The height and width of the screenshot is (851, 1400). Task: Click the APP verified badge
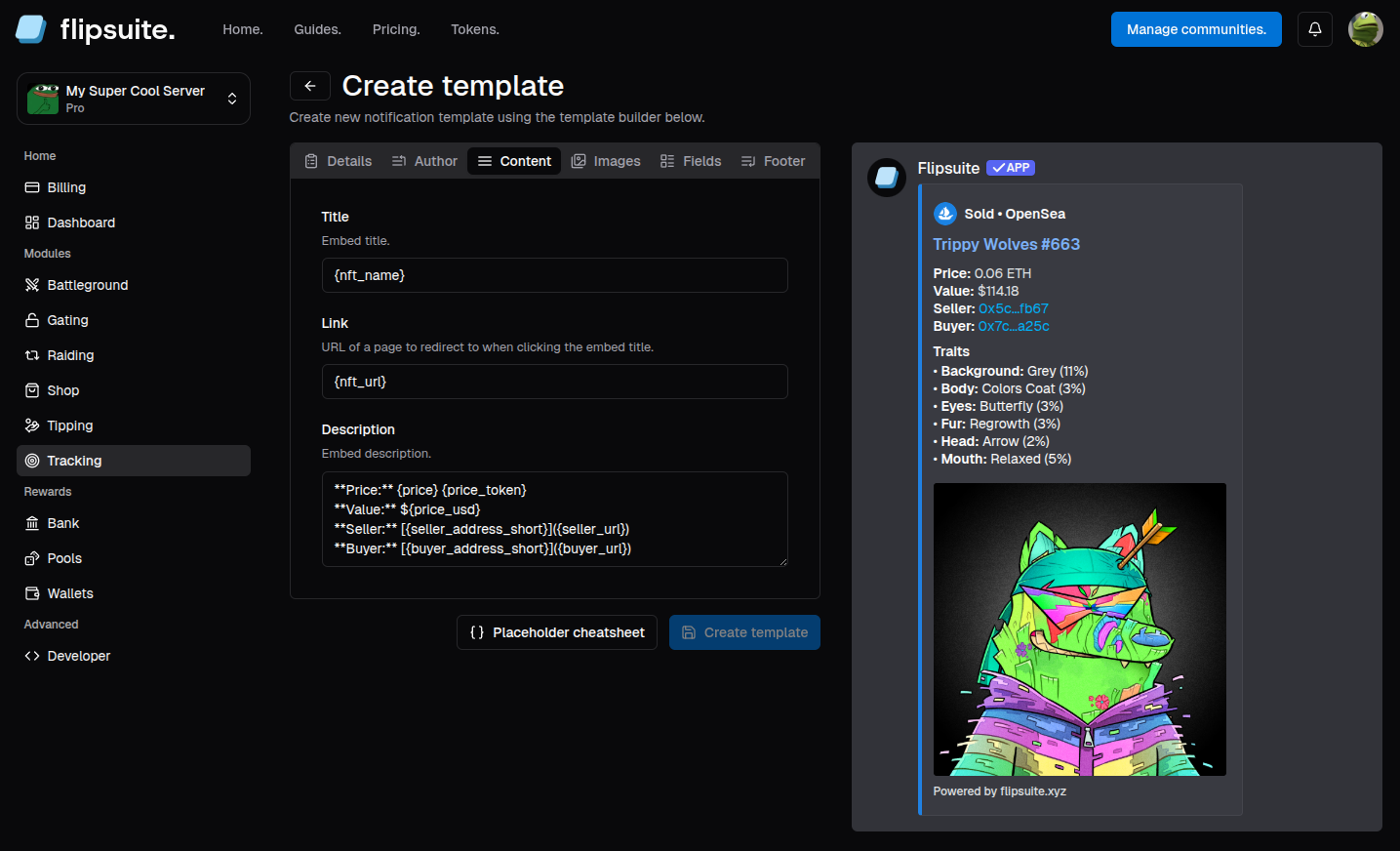(1011, 168)
